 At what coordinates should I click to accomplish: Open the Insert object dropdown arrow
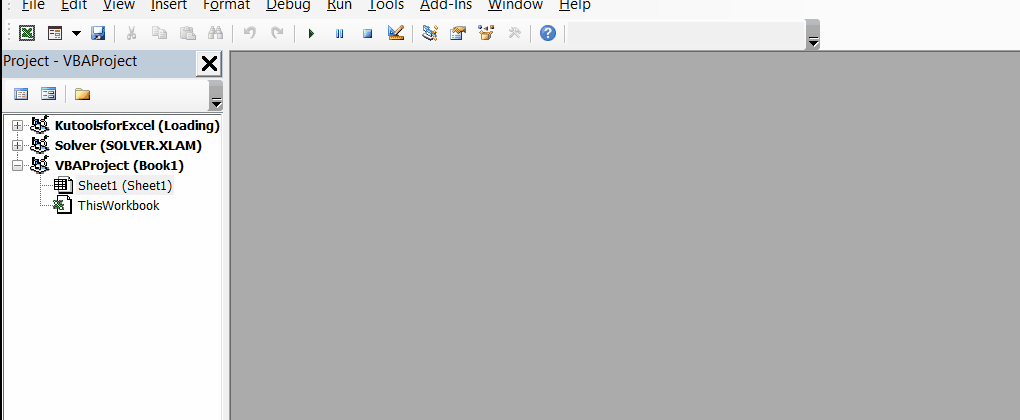(76, 33)
